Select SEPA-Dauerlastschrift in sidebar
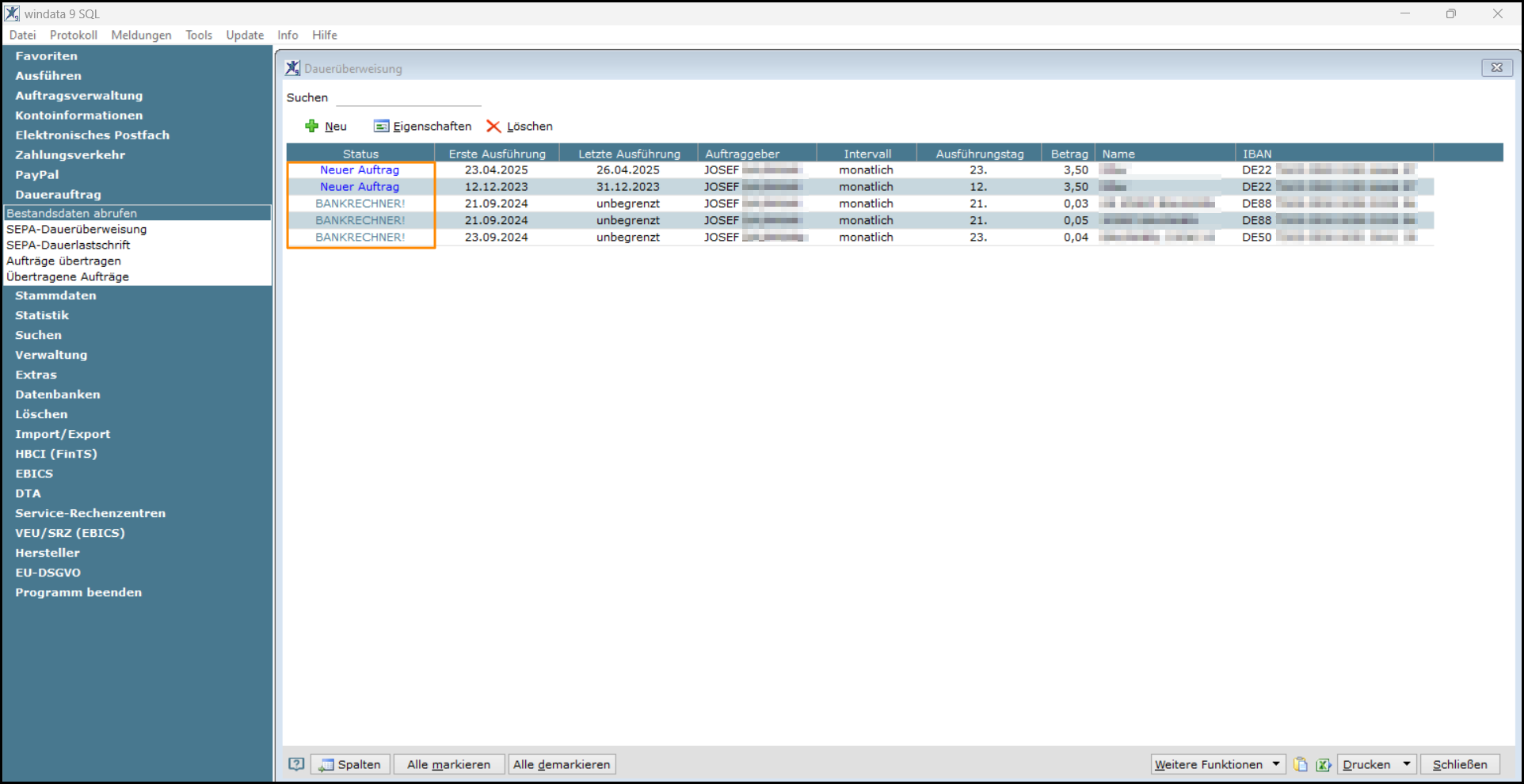The width and height of the screenshot is (1524, 784). [138, 245]
